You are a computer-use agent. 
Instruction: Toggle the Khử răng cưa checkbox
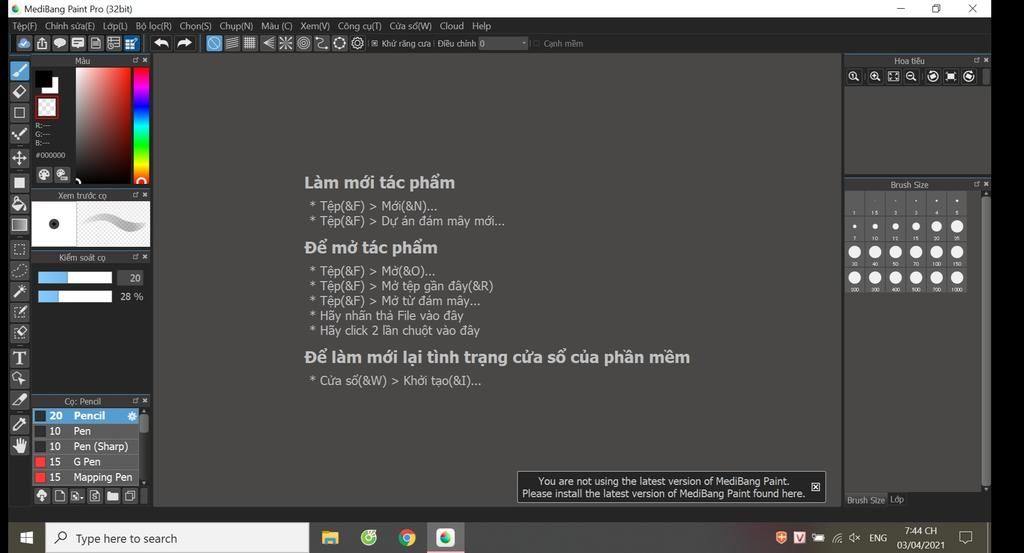pyautogui.click(x=375, y=44)
